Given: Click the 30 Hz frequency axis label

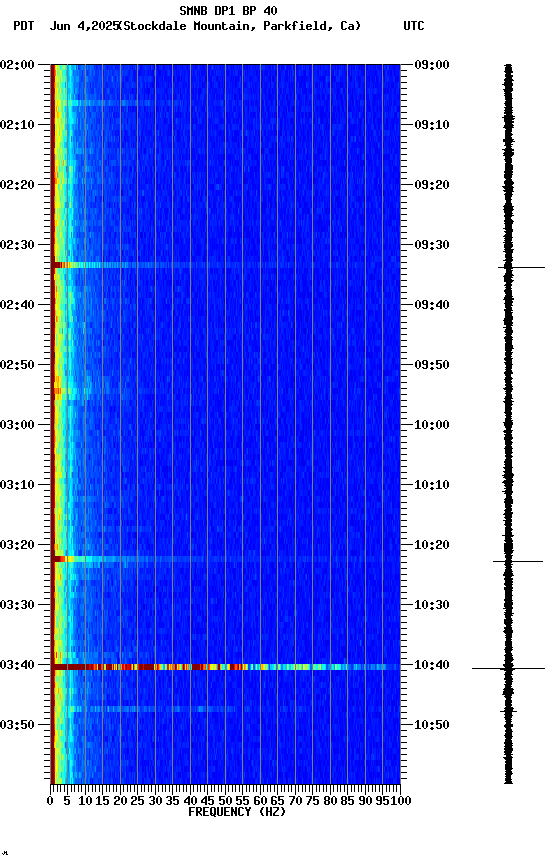Looking at the screenshot, I should (155, 801).
